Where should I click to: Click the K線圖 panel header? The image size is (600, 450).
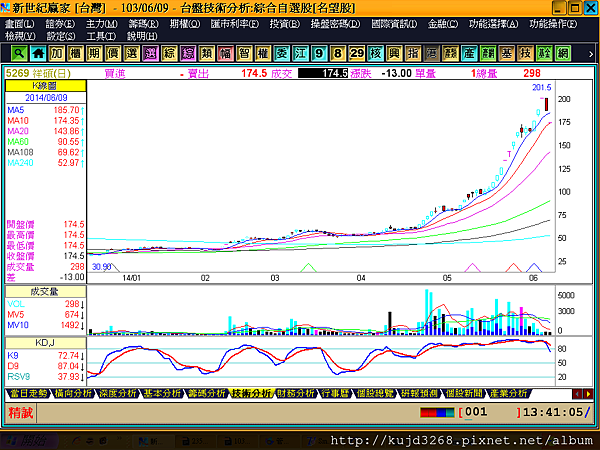coord(46,86)
